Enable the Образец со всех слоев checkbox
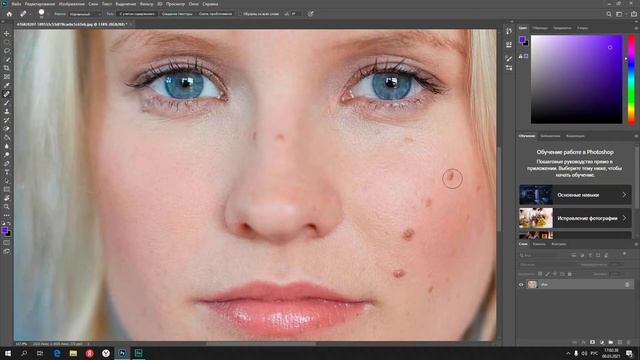Viewport: 640px width, 360px height. [x=240, y=14]
